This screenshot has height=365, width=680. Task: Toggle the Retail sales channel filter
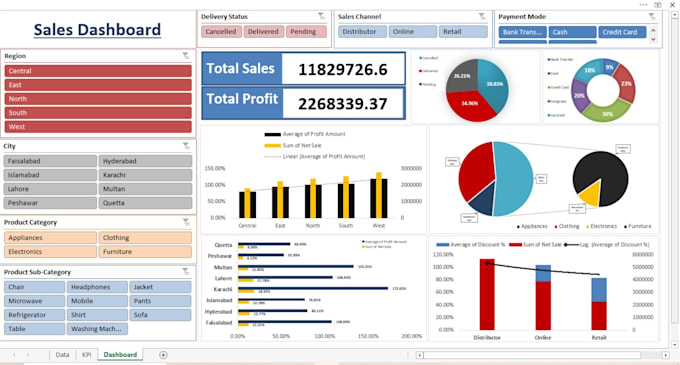[x=463, y=32]
